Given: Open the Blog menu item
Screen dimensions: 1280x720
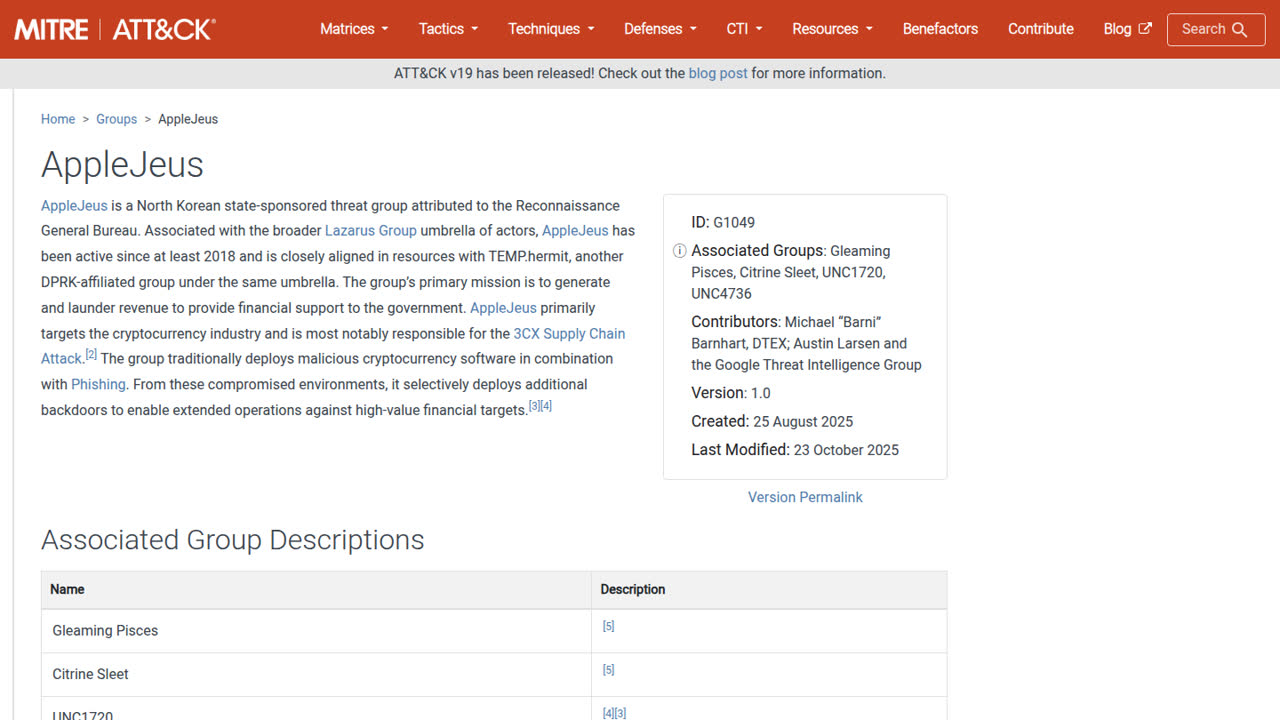Looking at the screenshot, I should tap(1127, 29).
